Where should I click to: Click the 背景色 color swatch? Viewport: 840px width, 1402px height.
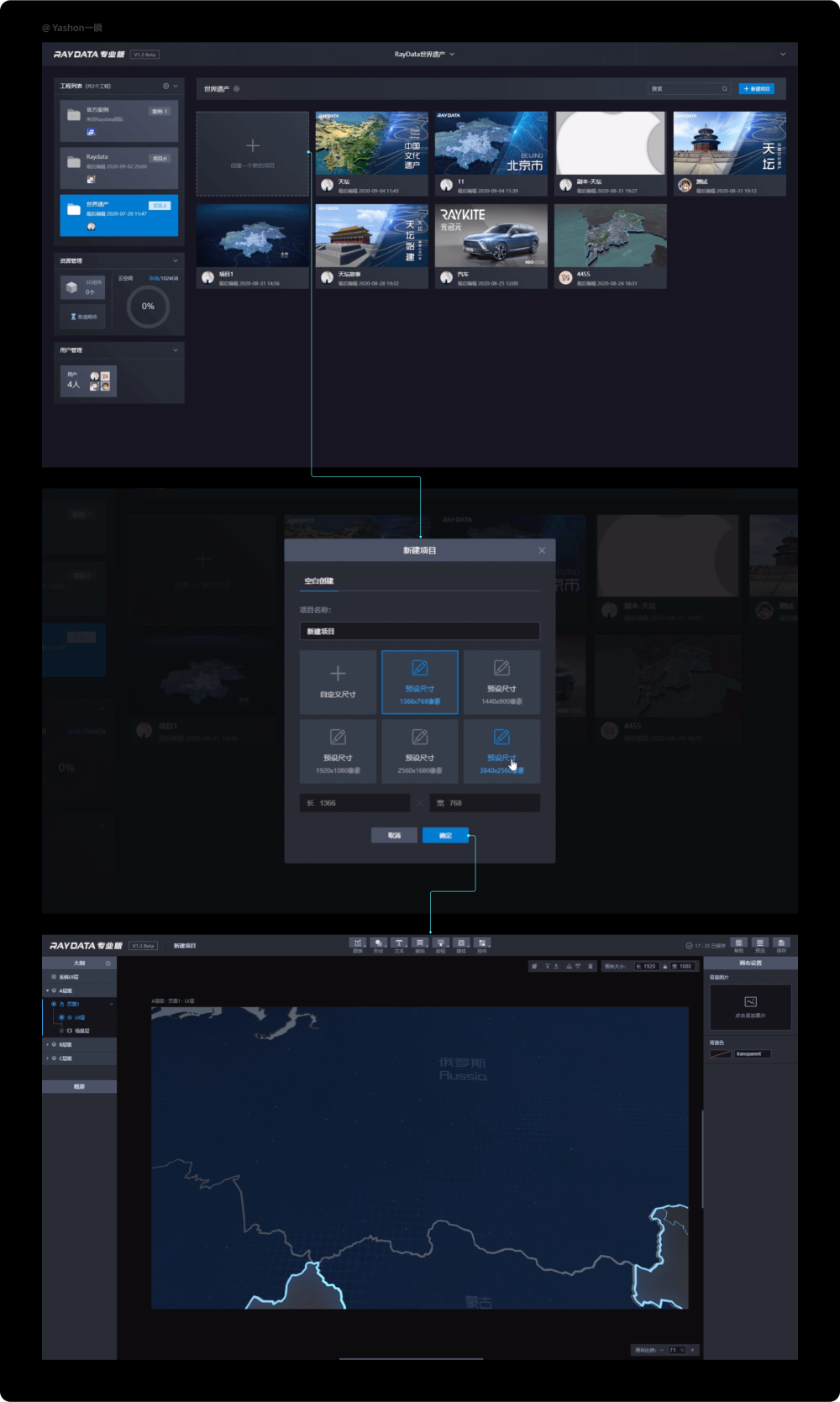(x=721, y=1053)
